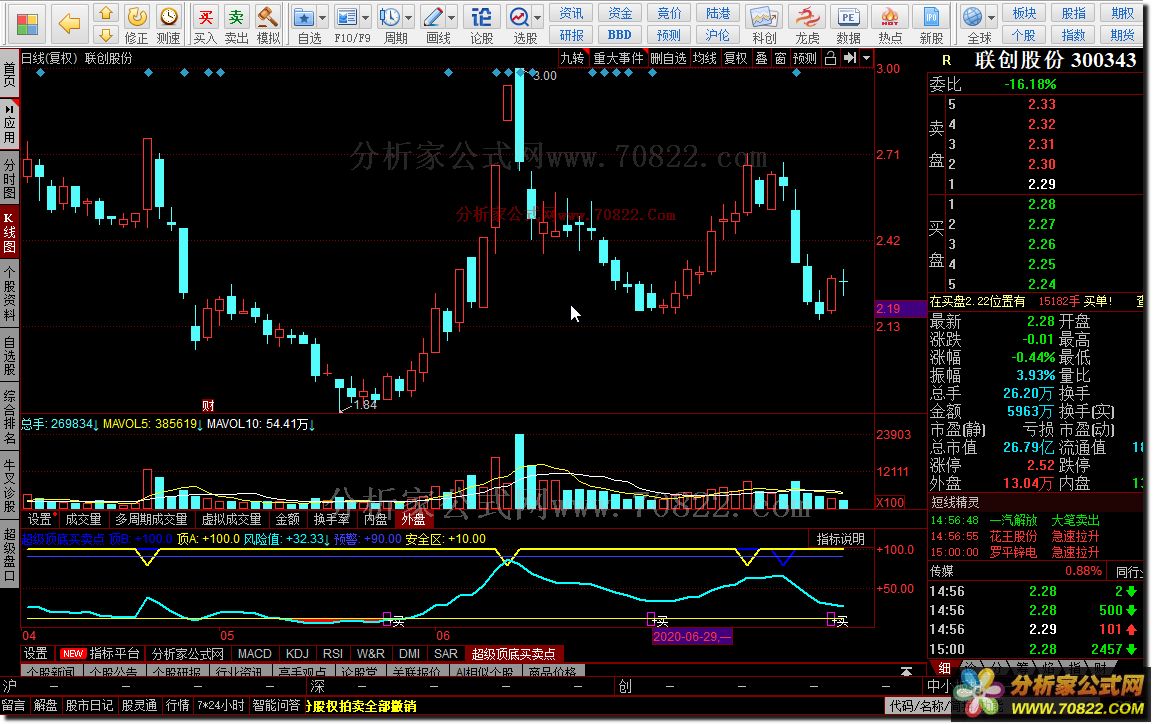1153x724 pixels.
Task: Click the padlock icon in chart header
Action: [x=830, y=58]
